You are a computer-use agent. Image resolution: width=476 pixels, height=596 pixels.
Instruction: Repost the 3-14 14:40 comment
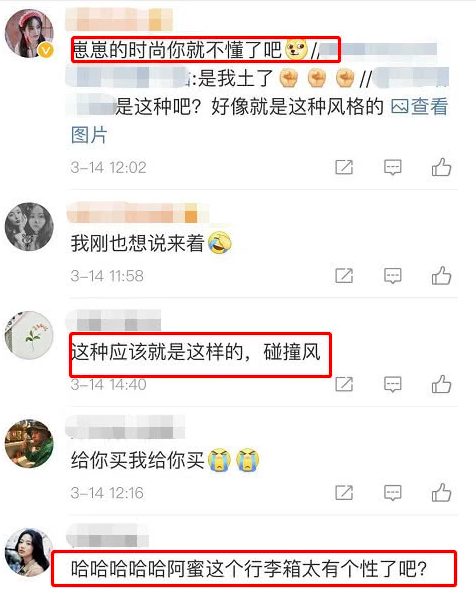[344, 384]
